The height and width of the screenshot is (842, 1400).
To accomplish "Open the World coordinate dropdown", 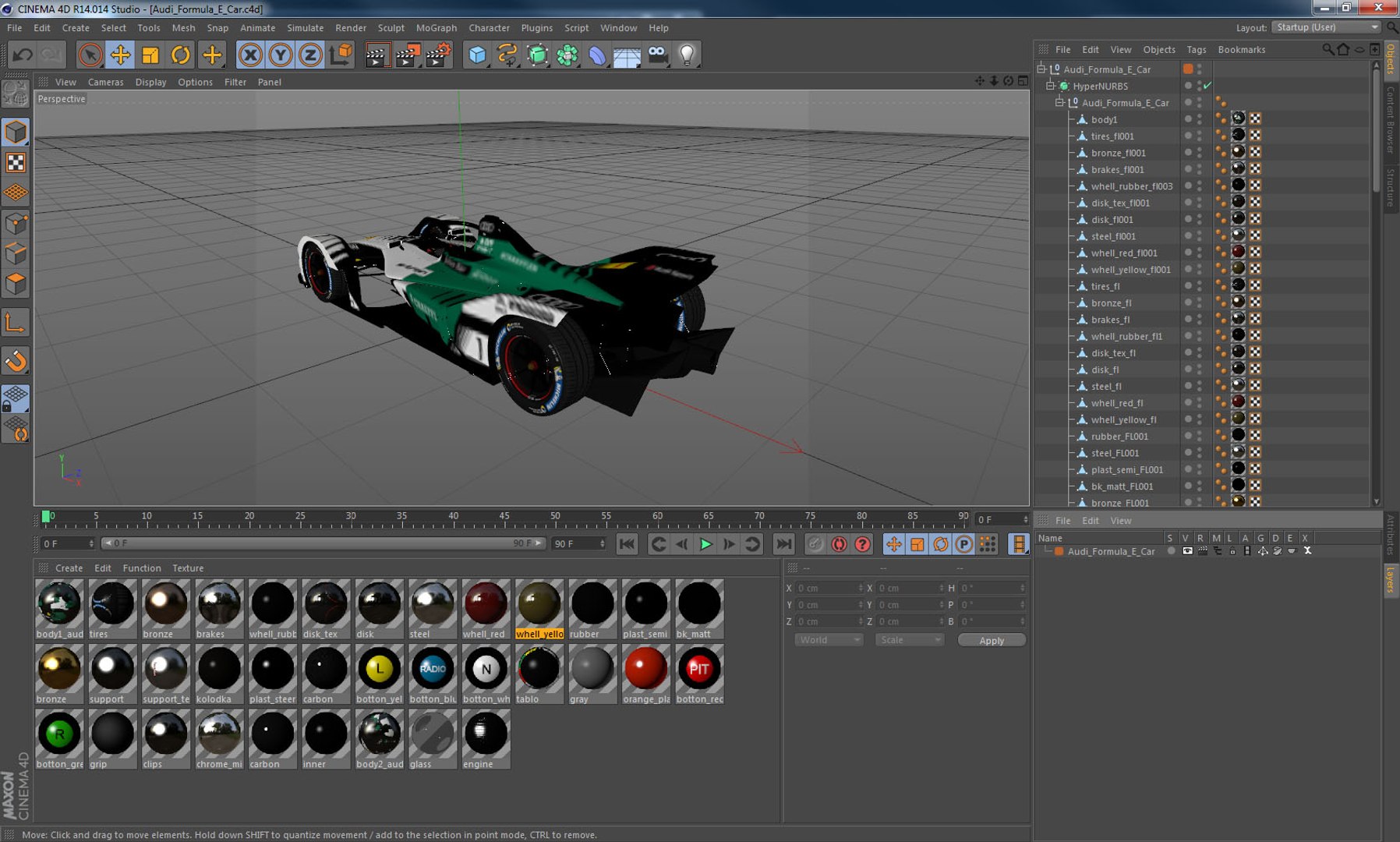I will [x=829, y=640].
